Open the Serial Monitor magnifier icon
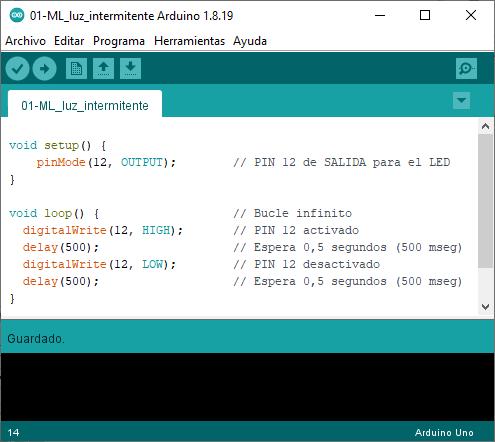The image size is (495, 442). [466, 69]
